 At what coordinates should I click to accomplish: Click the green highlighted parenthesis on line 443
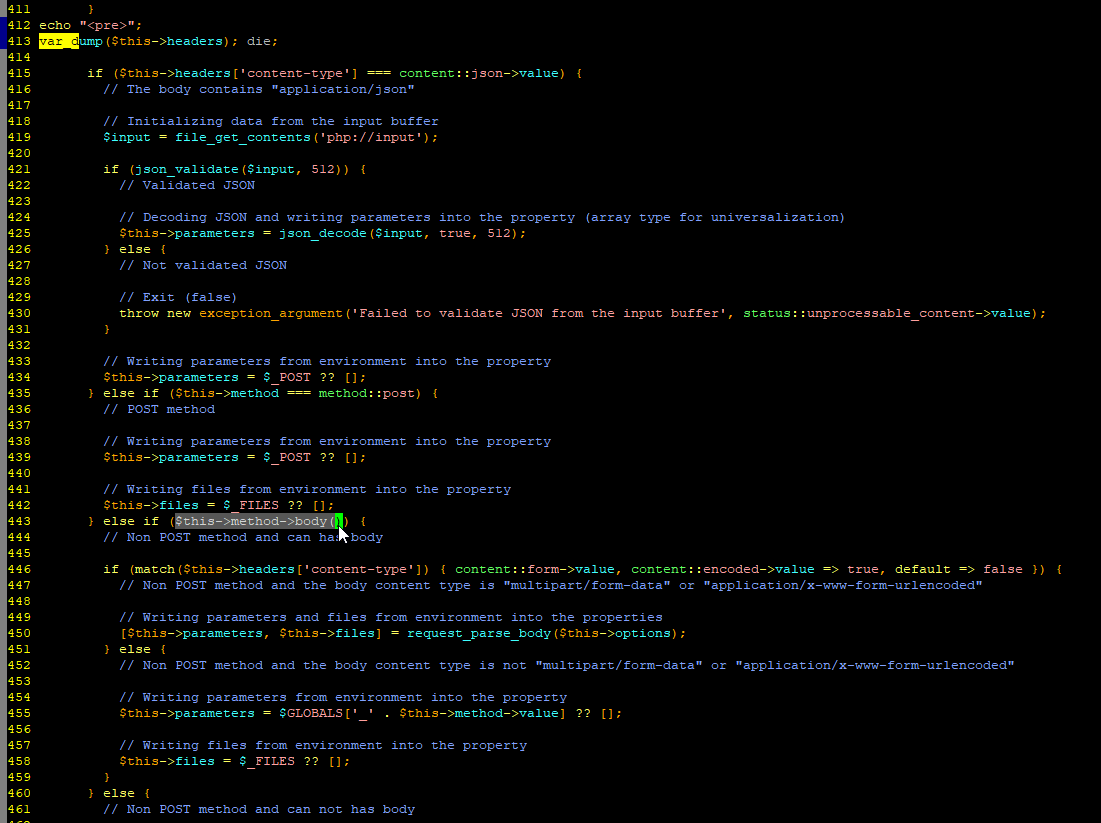click(x=338, y=521)
